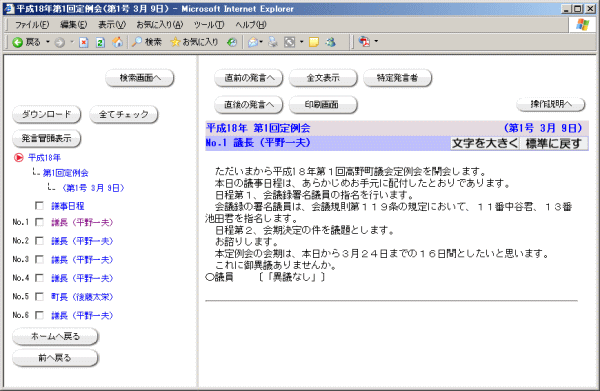Viewport: 600px width, 391px height.
Task: Click 文字を大きく to enlarge text
Action: click(x=485, y=143)
